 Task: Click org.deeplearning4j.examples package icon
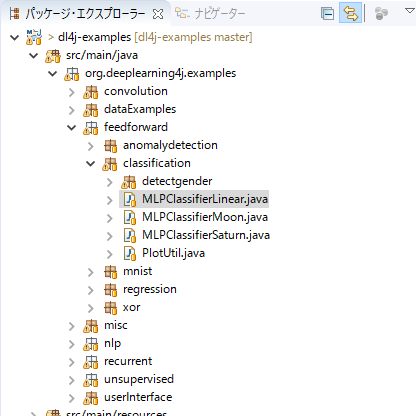pyautogui.click(x=72, y=74)
